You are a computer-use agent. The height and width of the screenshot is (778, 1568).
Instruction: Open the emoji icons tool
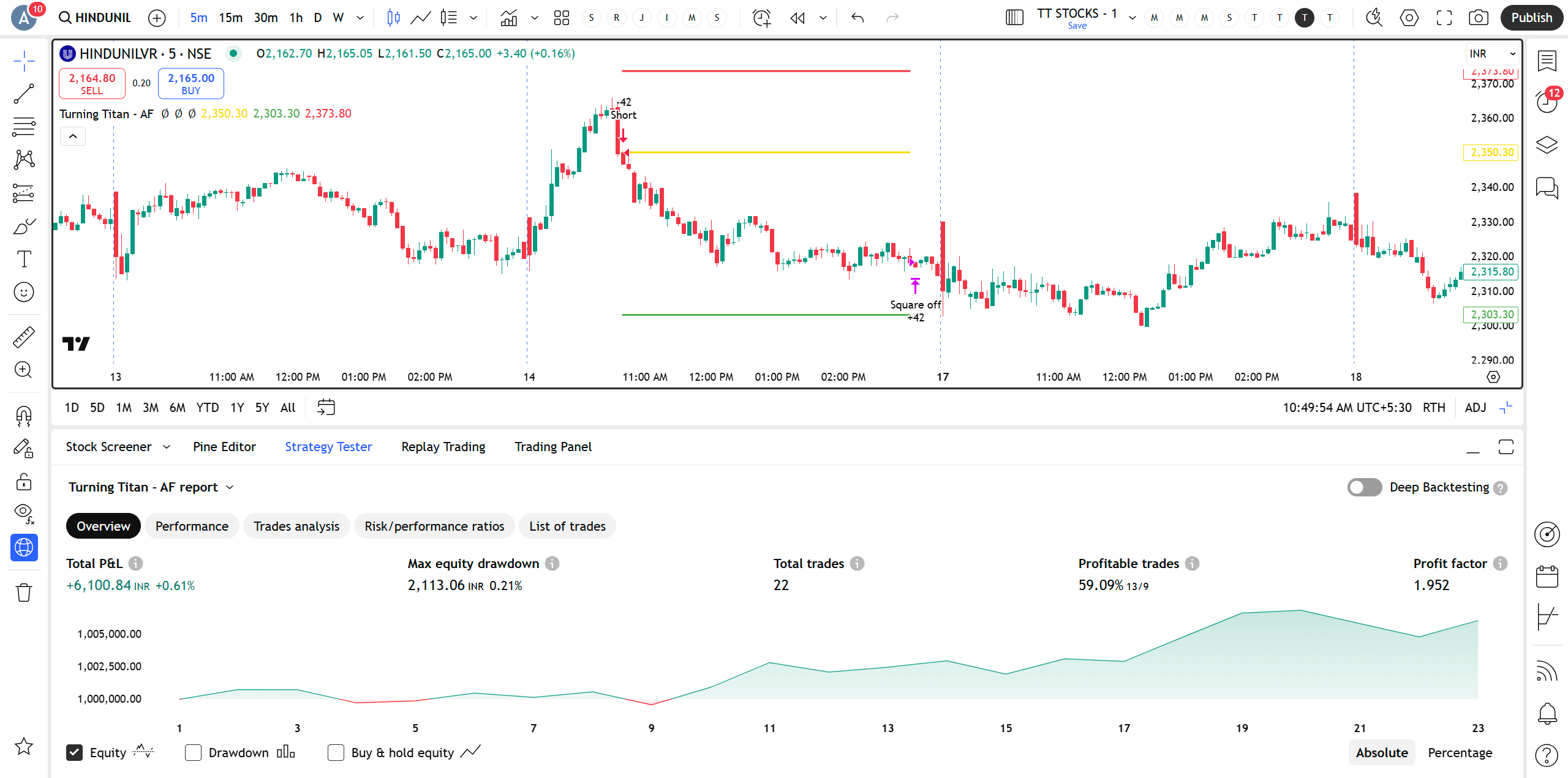tap(24, 292)
